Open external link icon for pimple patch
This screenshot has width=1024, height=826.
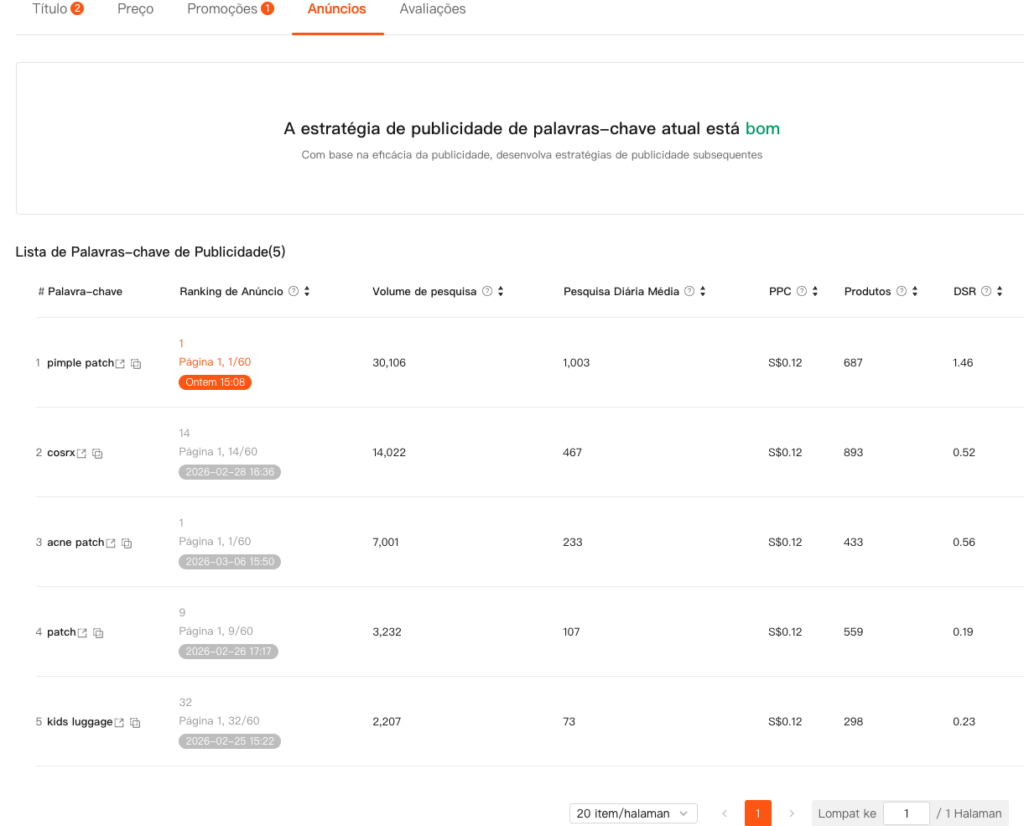pyautogui.click(x=120, y=363)
